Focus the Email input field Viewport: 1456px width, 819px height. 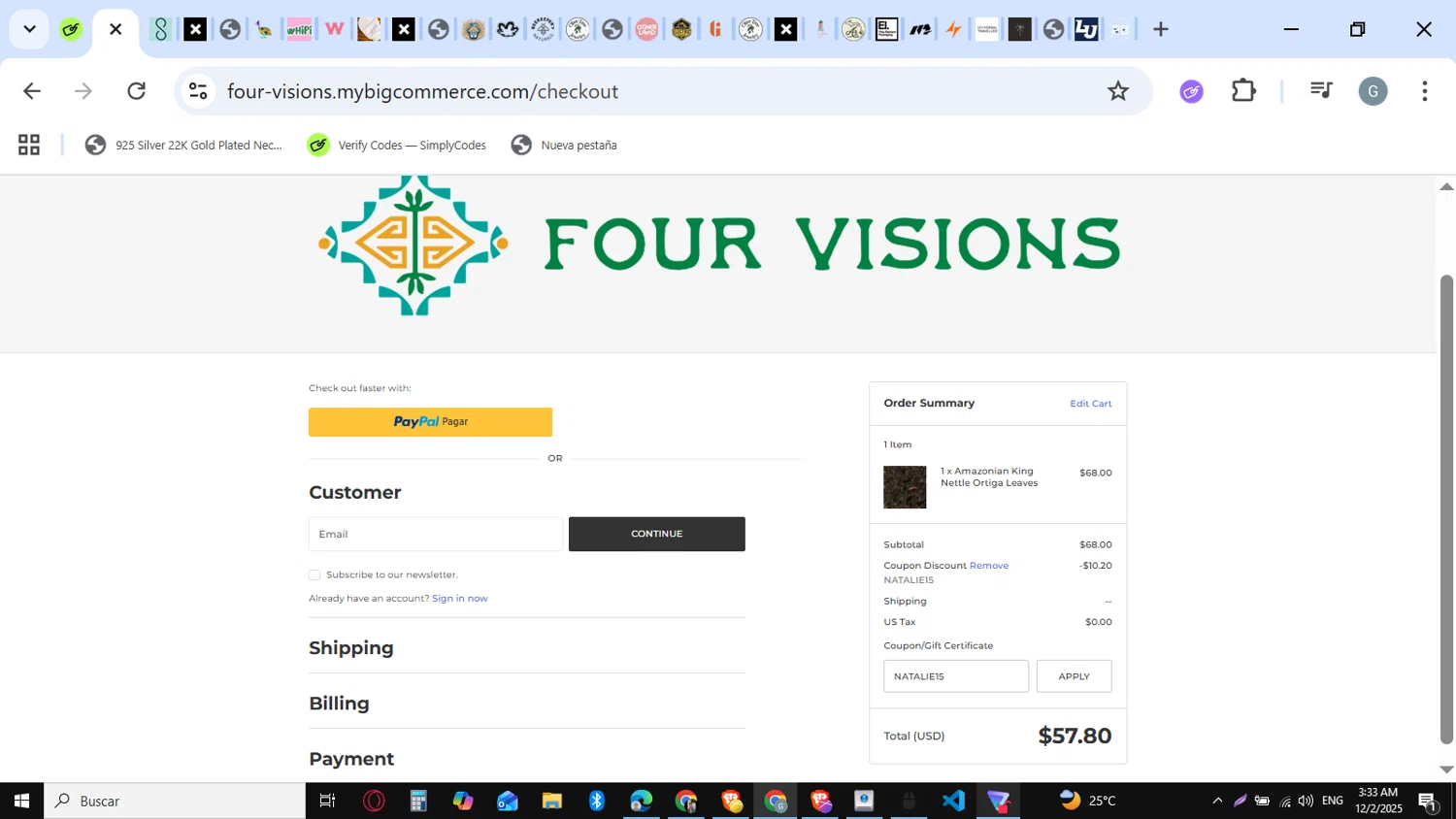[435, 534]
